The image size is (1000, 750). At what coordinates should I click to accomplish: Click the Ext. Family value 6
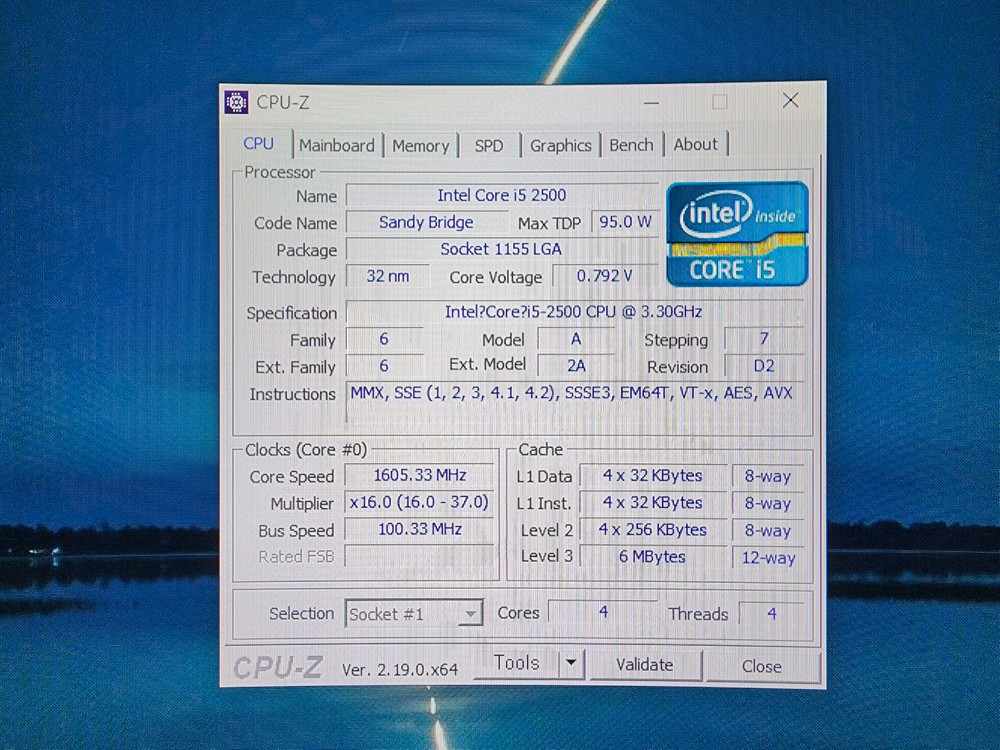[384, 365]
